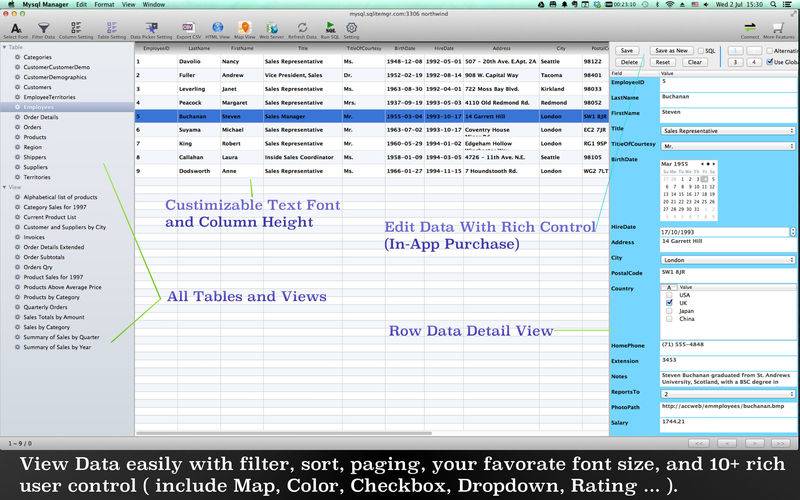The width and height of the screenshot is (800, 500).
Task: Open Table Setting in the toolbar
Action: tap(111, 29)
